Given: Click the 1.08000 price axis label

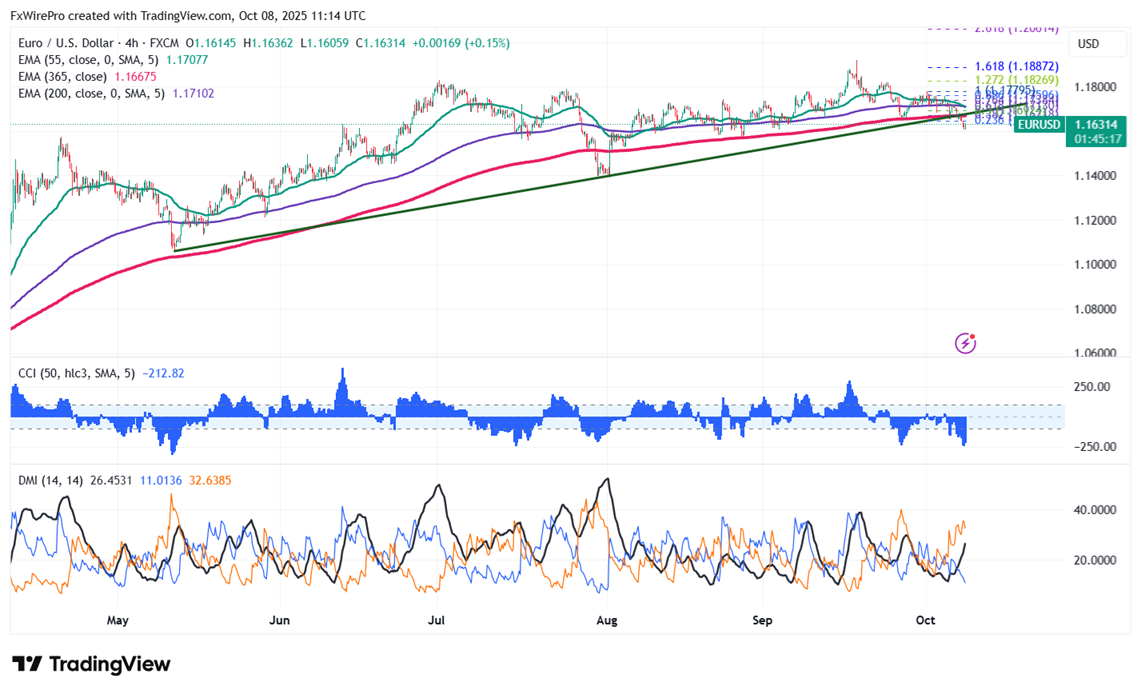Looking at the screenshot, I should [1095, 309].
